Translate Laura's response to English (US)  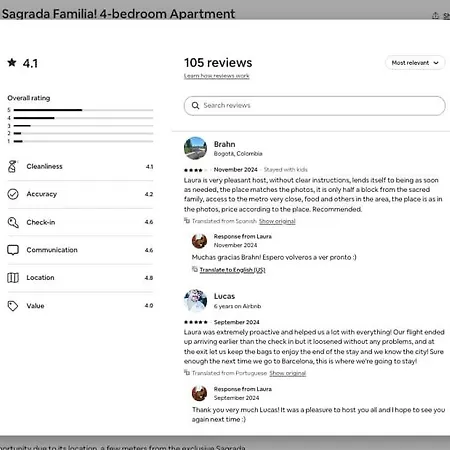point(232,270)
